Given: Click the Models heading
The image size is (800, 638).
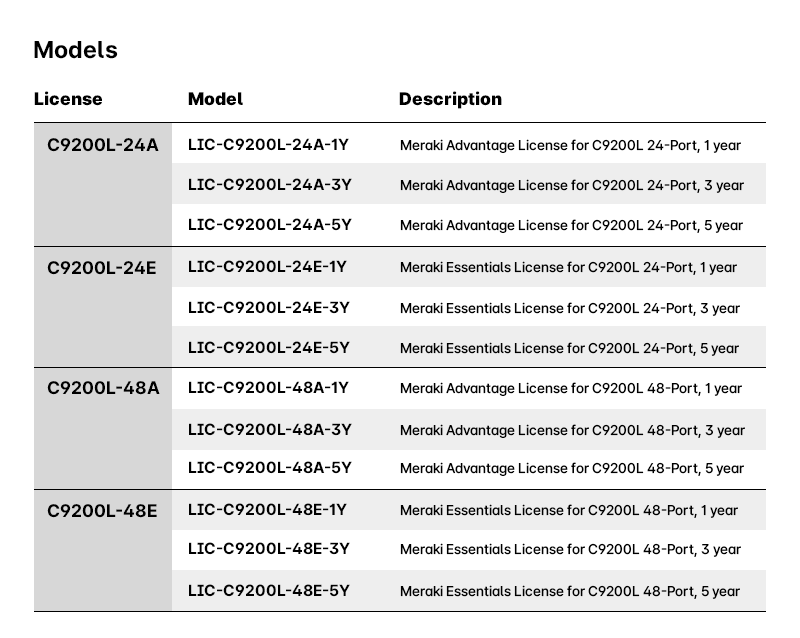Looking at the screenshot, I should point(75,50).
